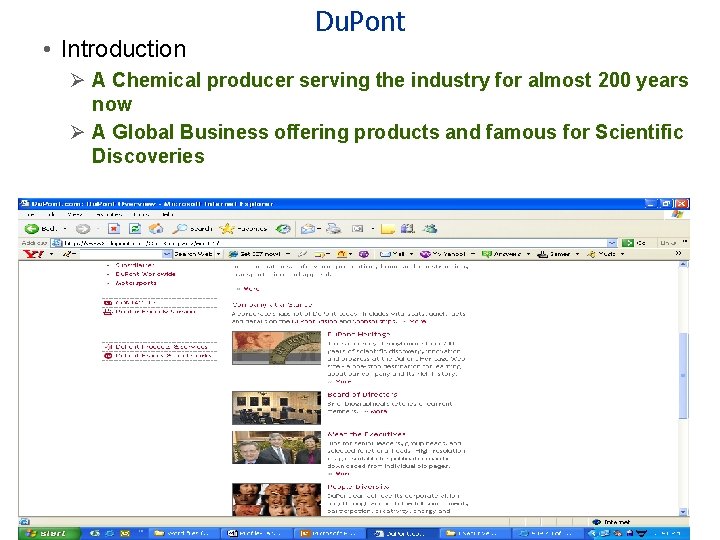Screen dimensions: 720x540
Task: Click the Research books toolbar icon
Action: click(x=407, y=229)
